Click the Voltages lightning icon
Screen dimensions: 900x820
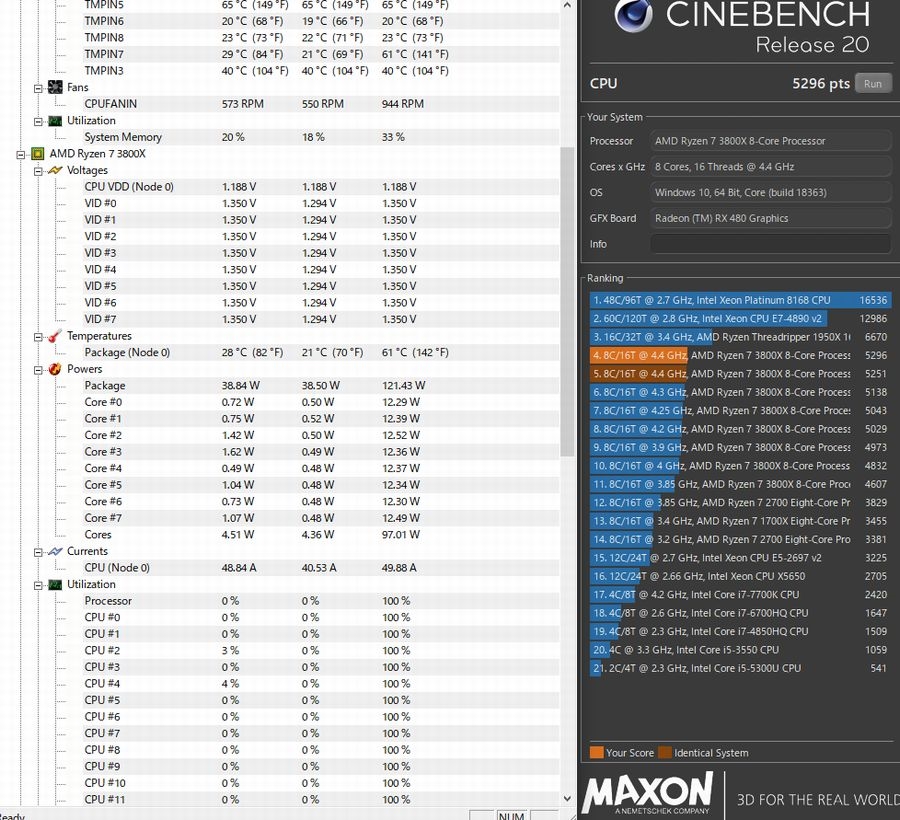pos(55,170)
